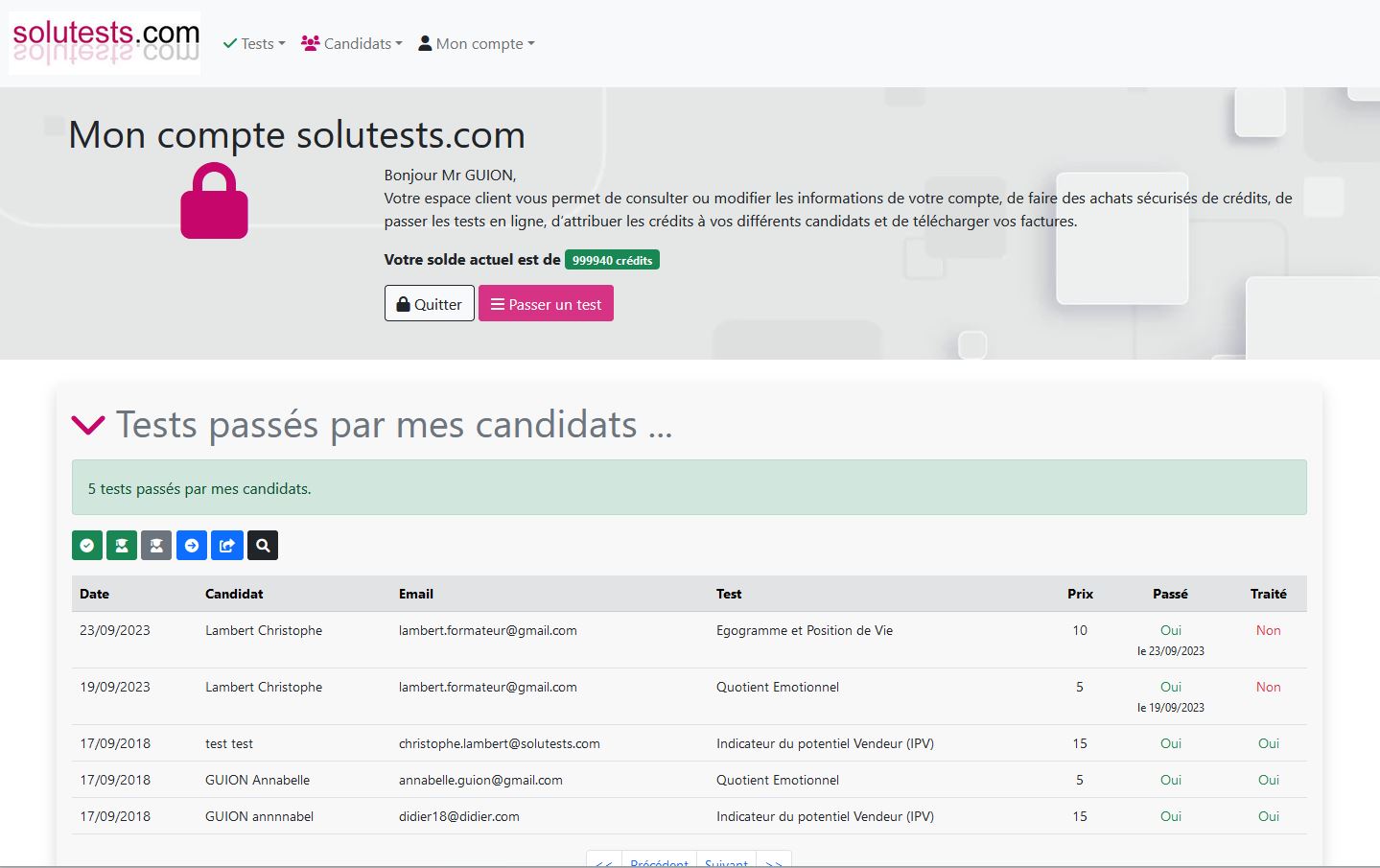Click the Date column header
Image resolution: width=1380 pixels, height=868 pixels.
94,594
